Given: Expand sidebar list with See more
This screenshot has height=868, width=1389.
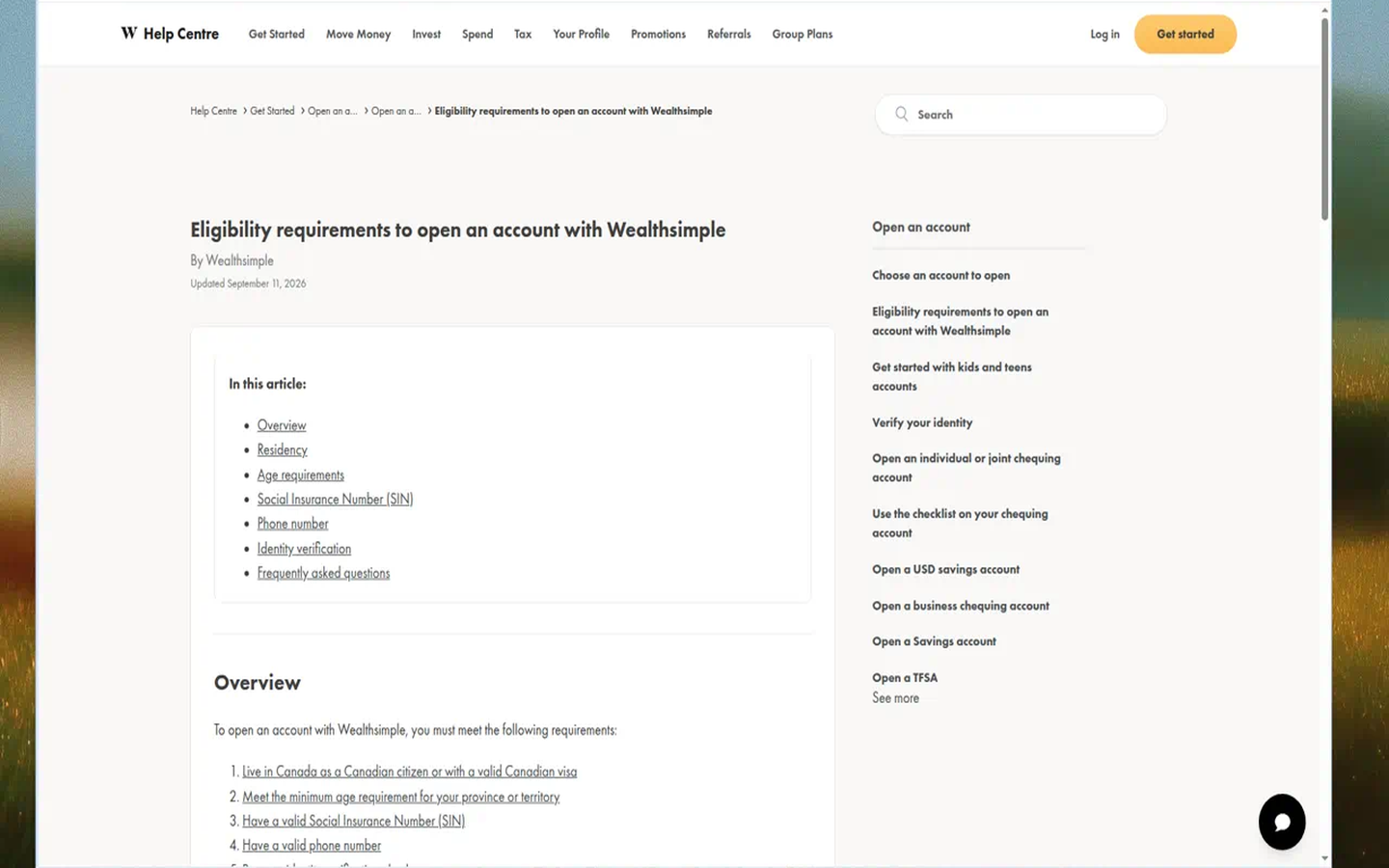Looking at the screenshot, I should [895, 698].
